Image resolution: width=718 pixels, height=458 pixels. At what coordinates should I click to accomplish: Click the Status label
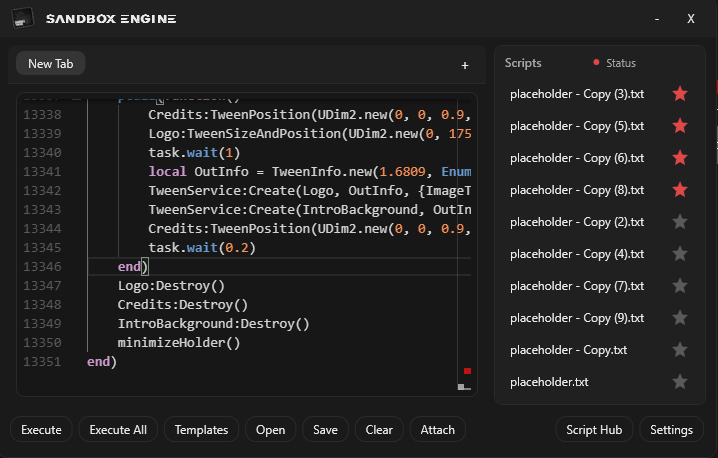621,63
